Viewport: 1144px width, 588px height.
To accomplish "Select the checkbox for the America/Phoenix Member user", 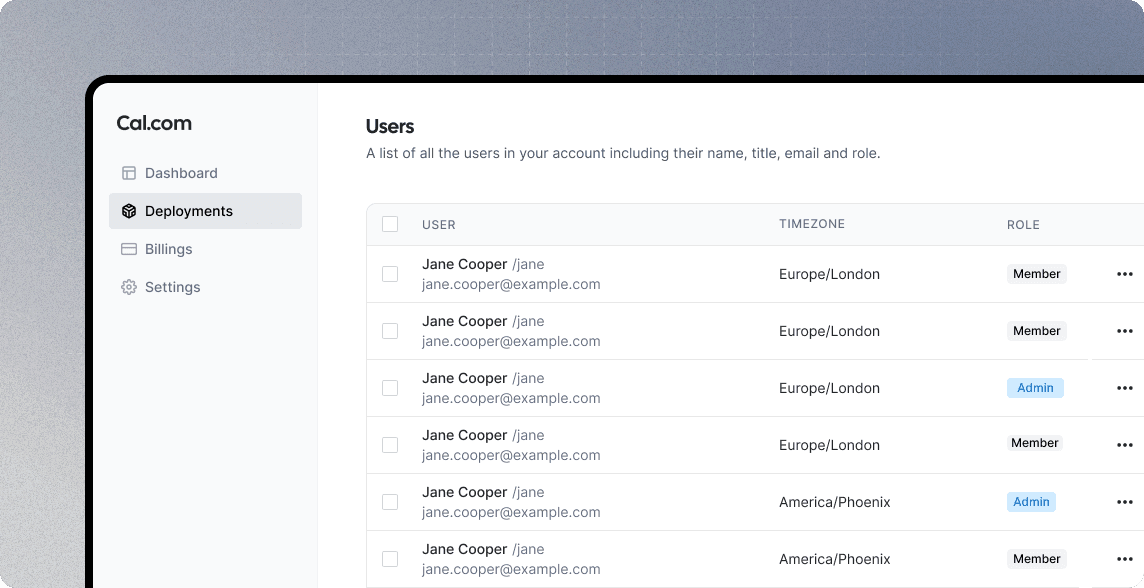I will [x=390, y=559].
